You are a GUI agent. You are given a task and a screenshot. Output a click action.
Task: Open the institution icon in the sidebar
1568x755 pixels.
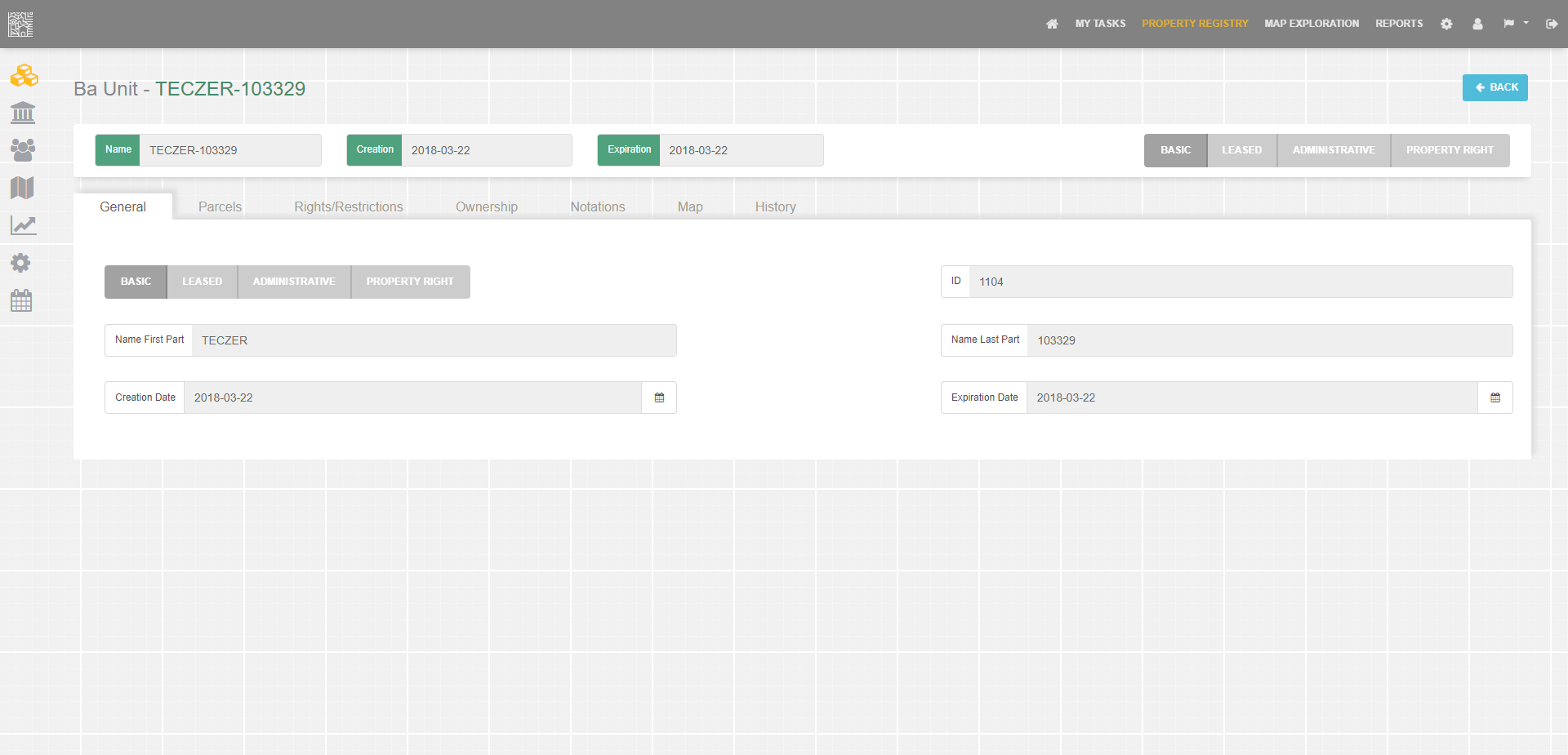click(23, 113)
